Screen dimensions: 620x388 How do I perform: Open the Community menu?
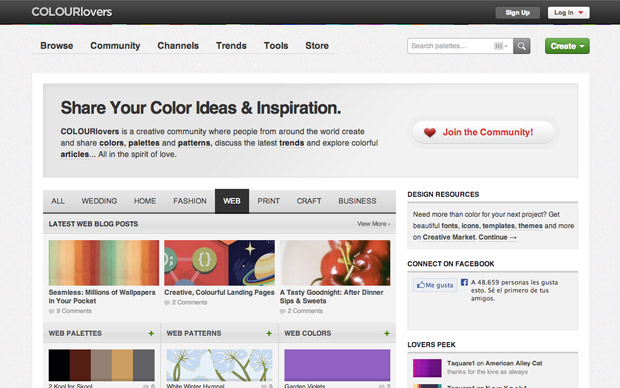click(115, 45)
